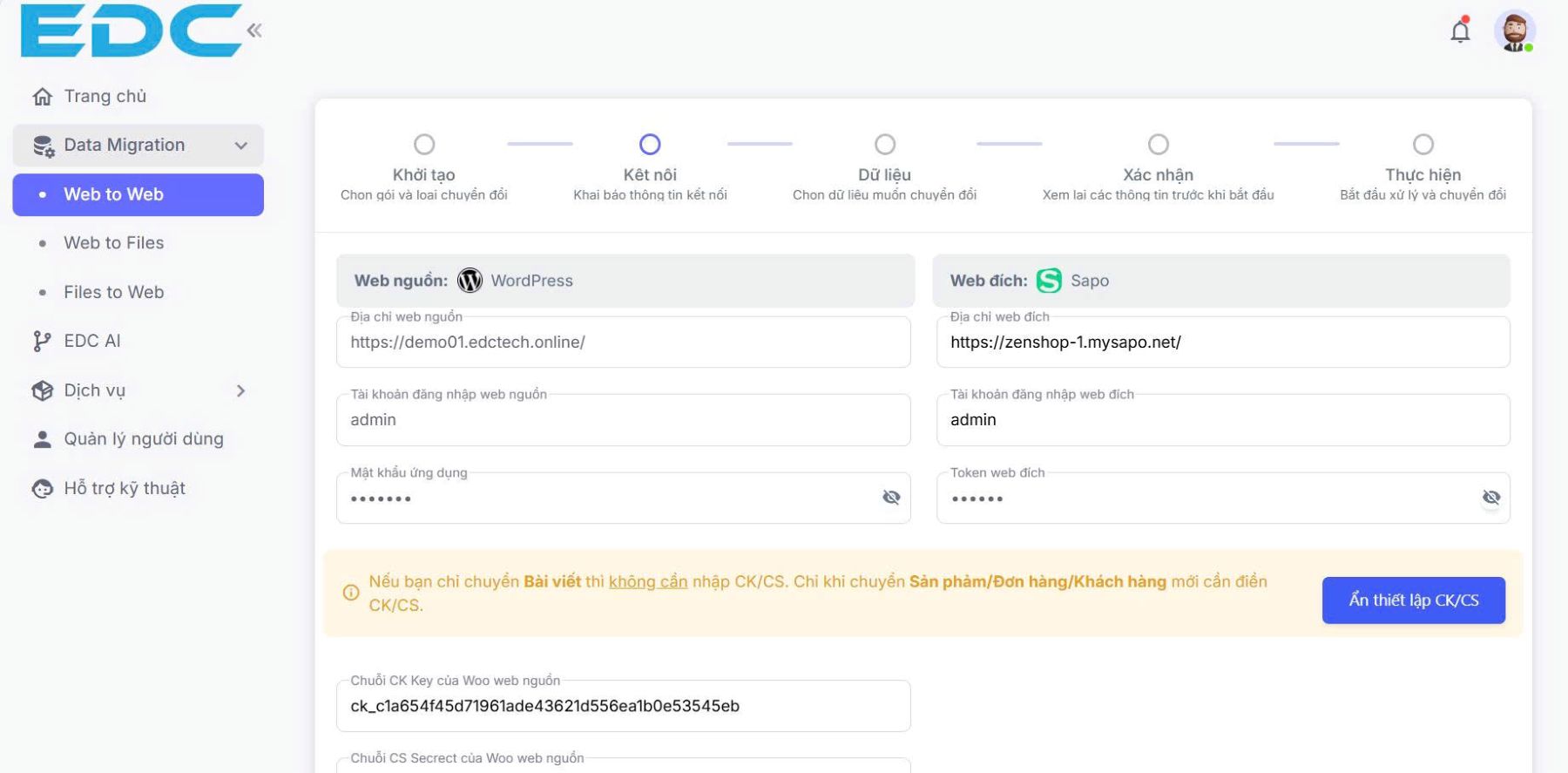
Task: Expand the Dịch vụ submenu
Action: pos(240,390)
